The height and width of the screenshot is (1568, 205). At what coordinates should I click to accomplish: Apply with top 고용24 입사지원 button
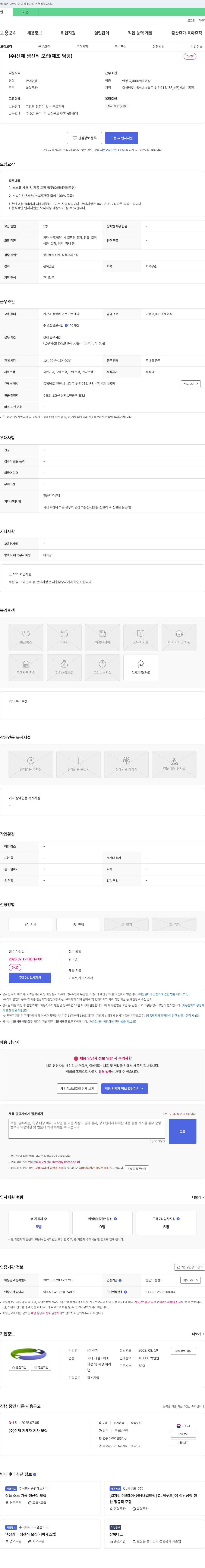pyautogui.click(x=122, y=138)
